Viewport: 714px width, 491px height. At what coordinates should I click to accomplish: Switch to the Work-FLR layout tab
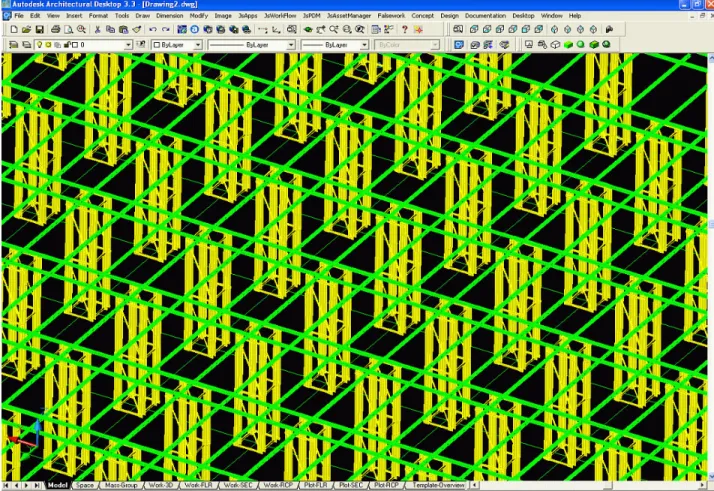[x=199, y=485]
